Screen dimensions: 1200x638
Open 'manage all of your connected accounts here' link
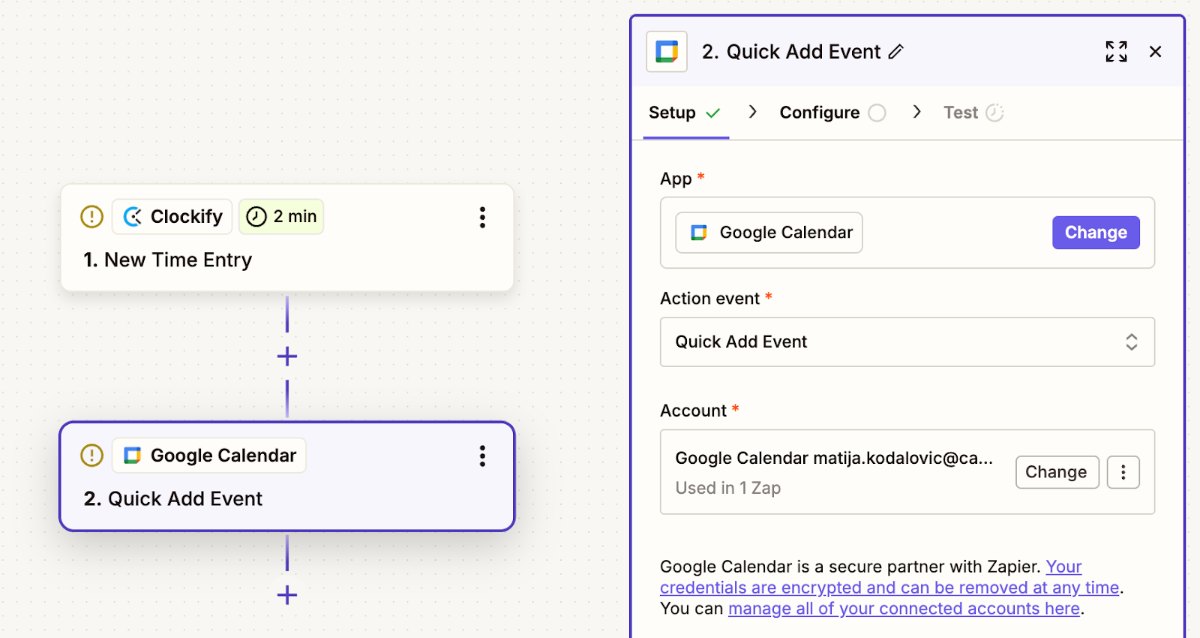[904, 609]
